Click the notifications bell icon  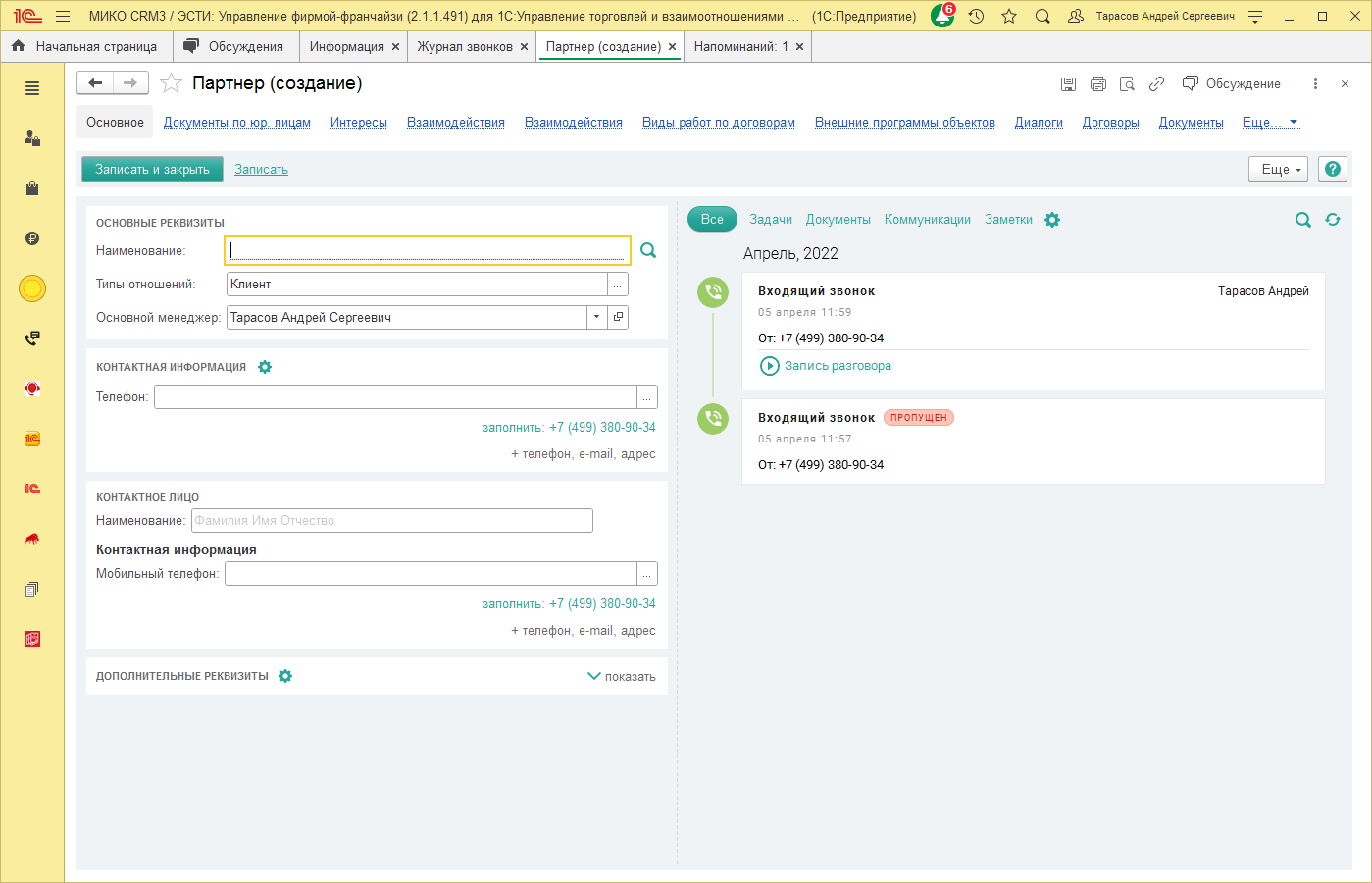coord(941,17)
